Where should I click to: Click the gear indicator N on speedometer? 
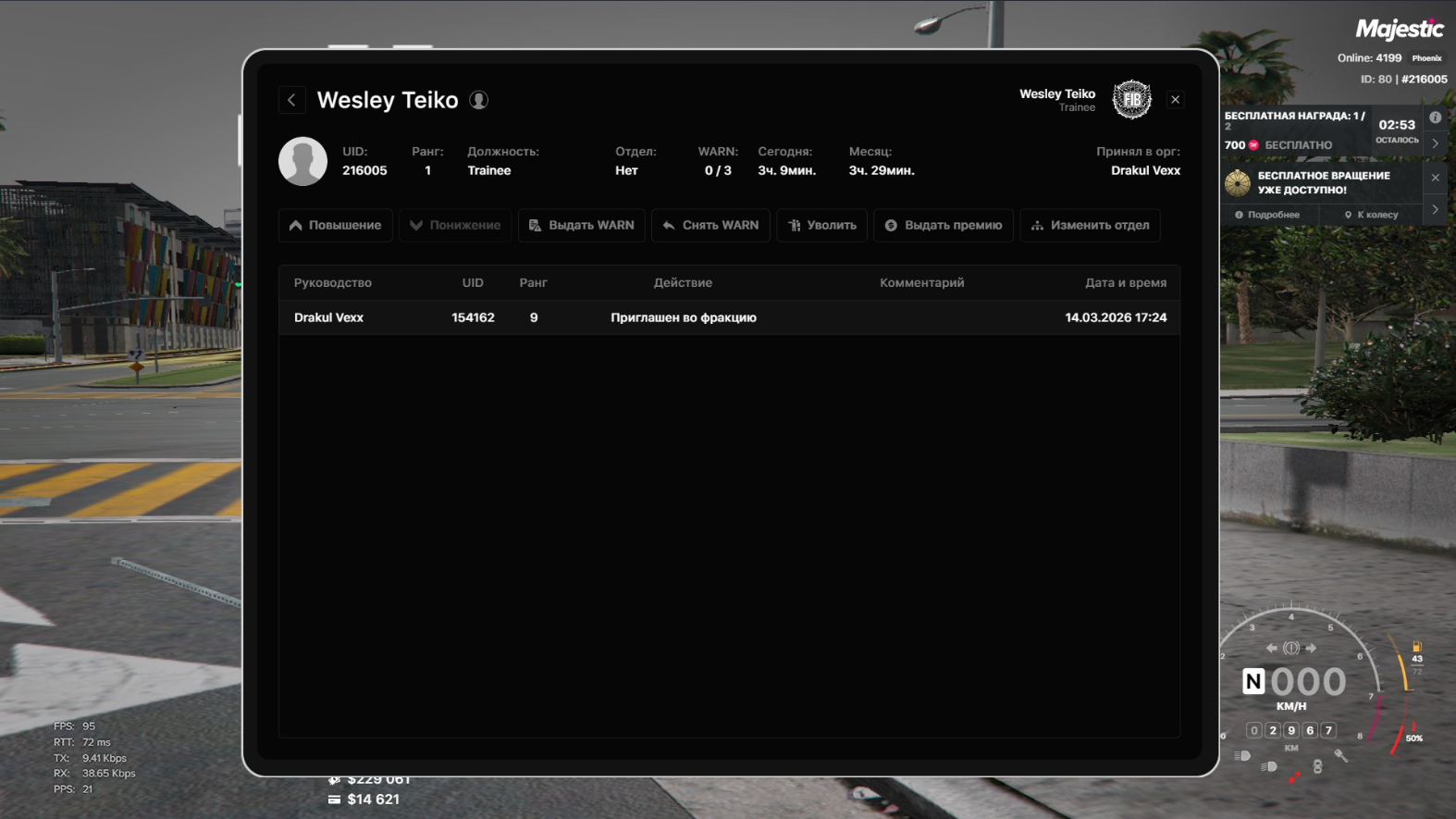pos(1253,682)
